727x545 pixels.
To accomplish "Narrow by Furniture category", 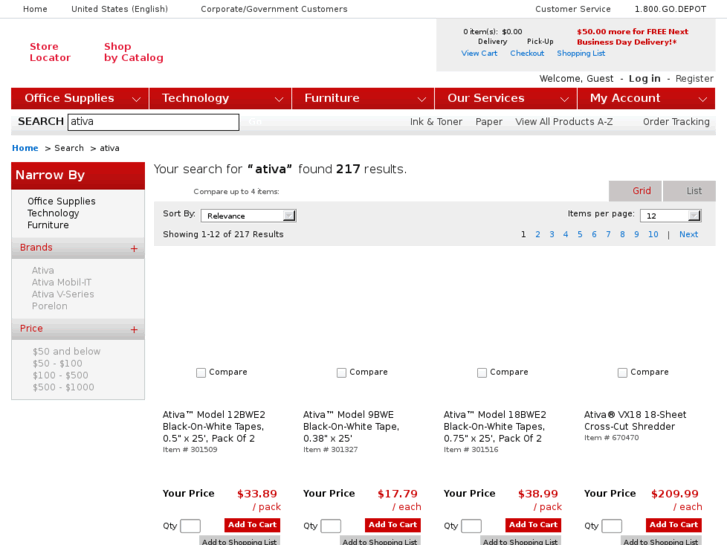I will (48, 225).
